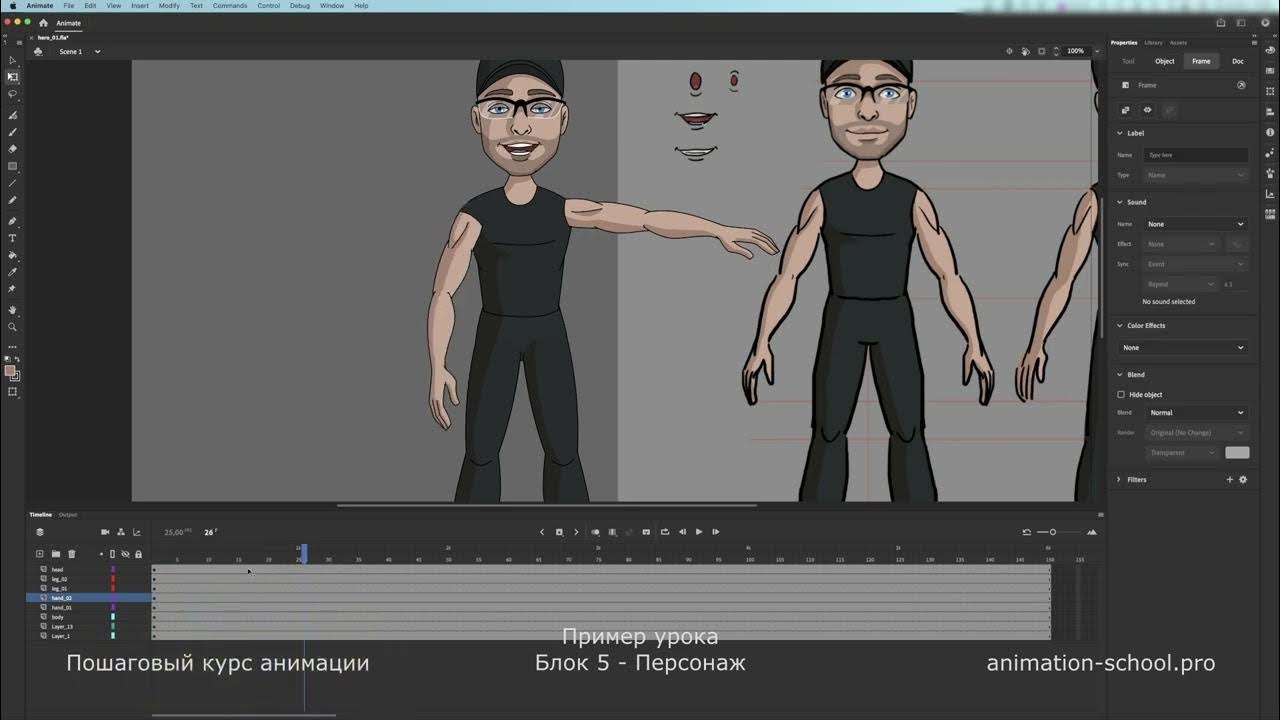The image size is (1280, 720).
Task: Click the Object Drawing mode icon below color swatches
Action: pos(13,392)
